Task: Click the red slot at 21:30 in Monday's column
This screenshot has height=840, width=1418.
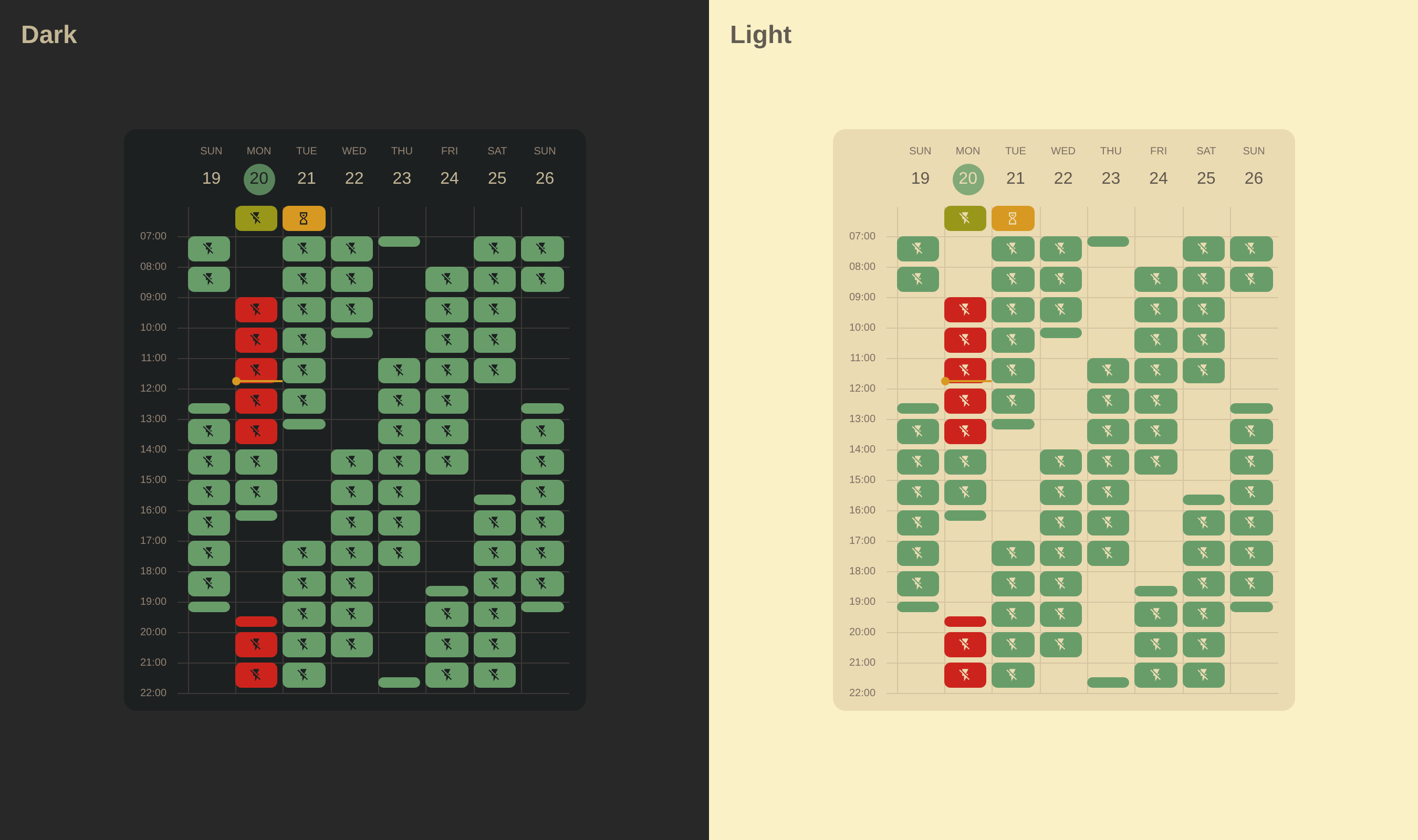Action: (x=256, y=674)
